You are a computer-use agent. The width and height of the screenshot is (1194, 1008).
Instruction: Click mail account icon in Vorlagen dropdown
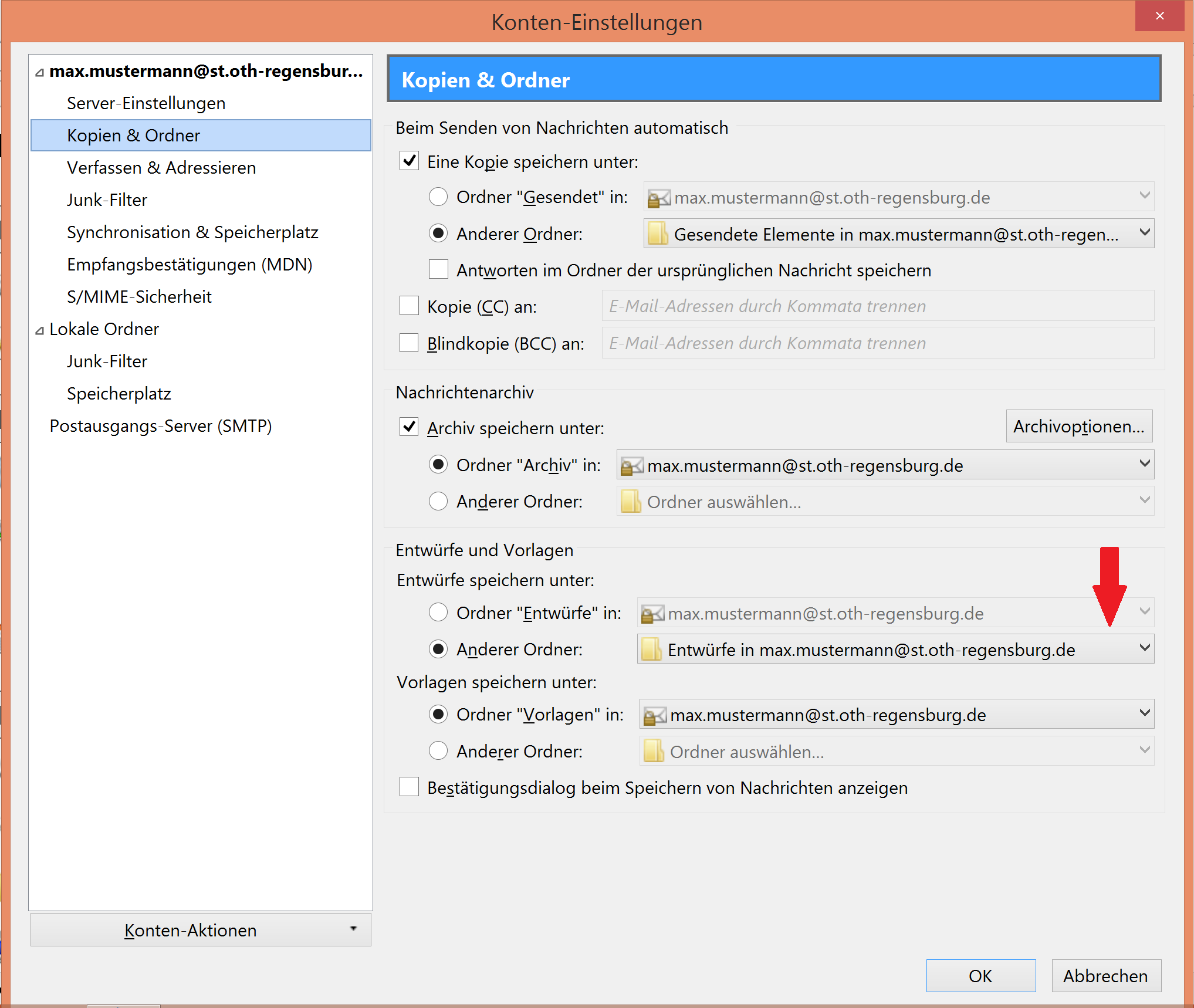[x=654, y=715]
